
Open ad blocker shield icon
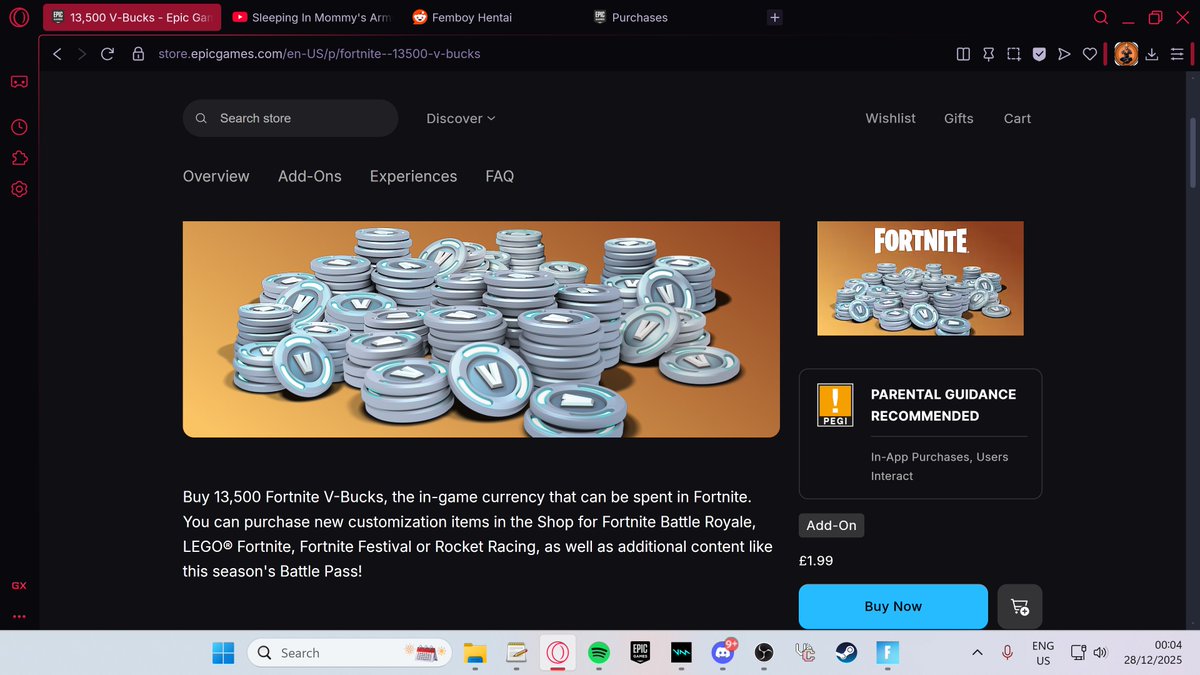(x=1039, y=54)
